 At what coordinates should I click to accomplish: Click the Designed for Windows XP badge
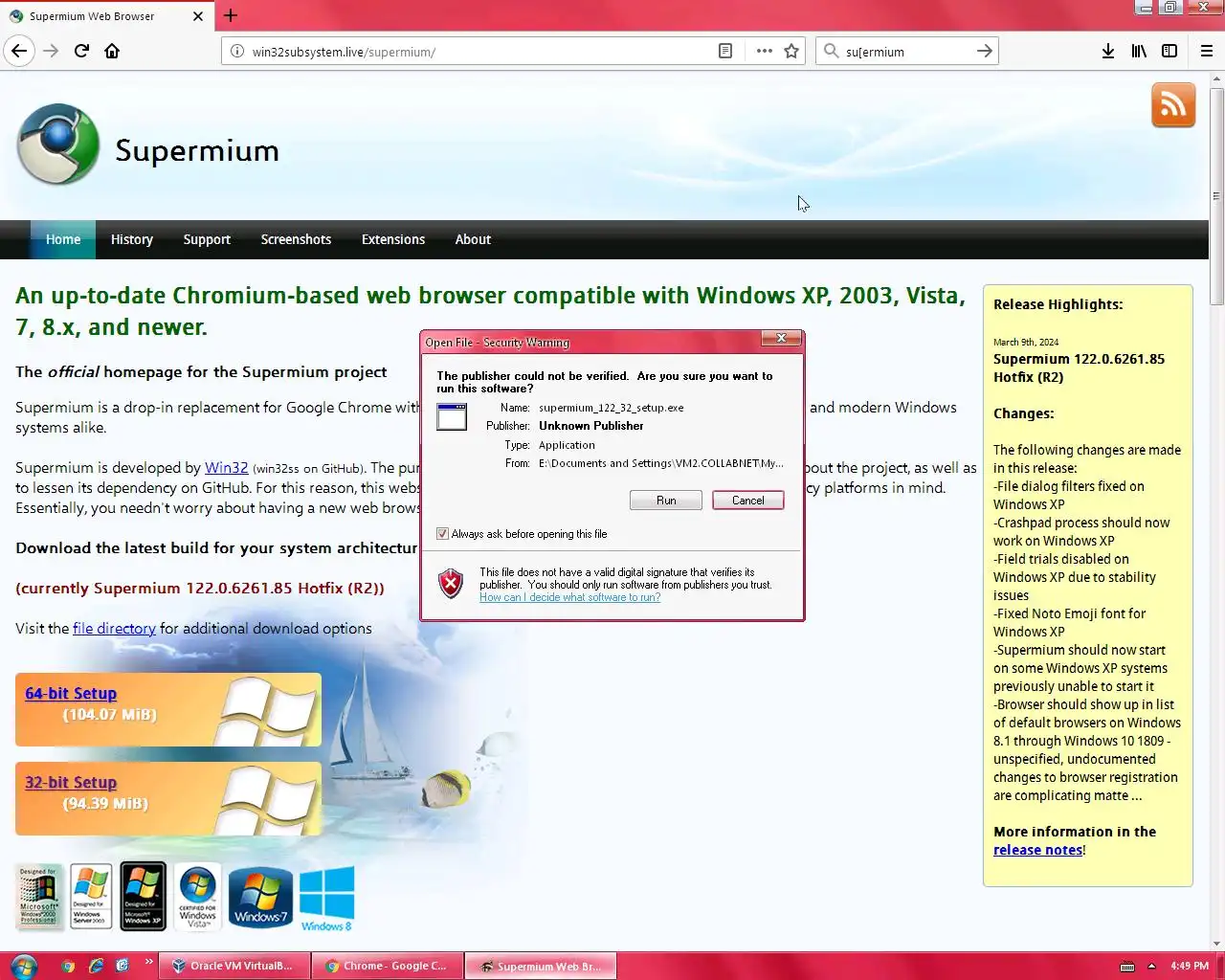143,896
